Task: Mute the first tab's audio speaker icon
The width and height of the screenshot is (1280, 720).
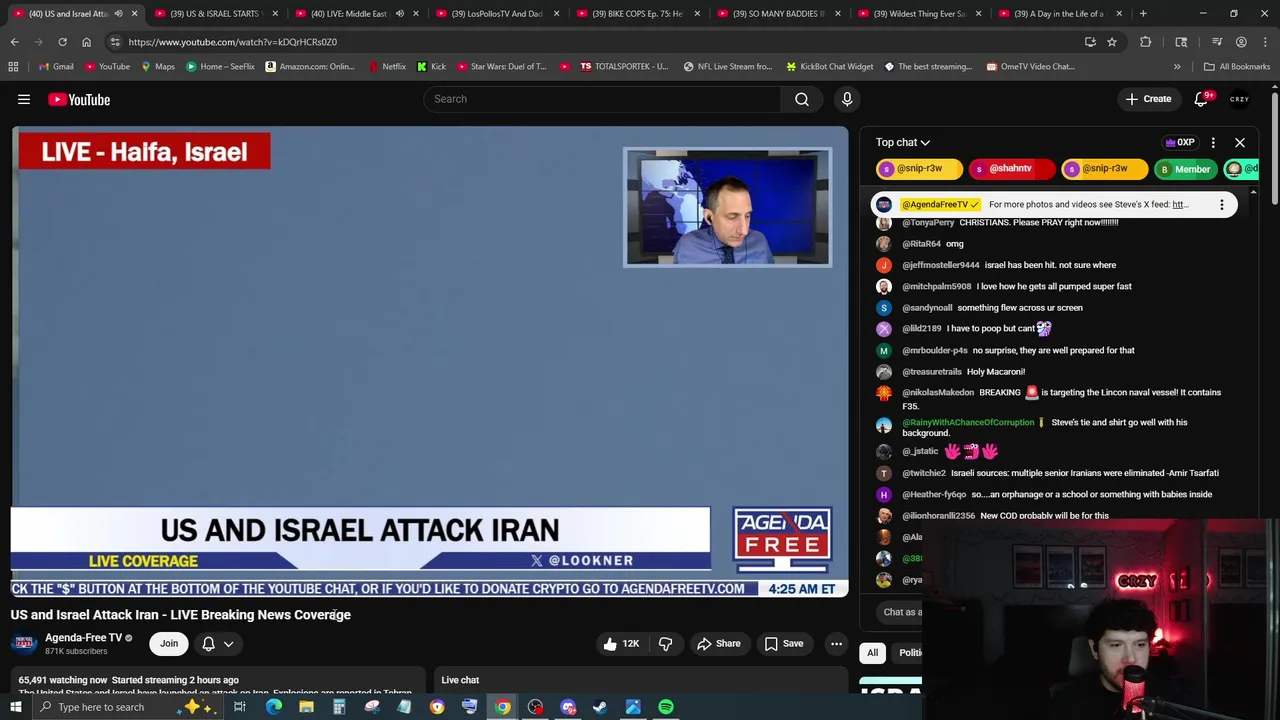Action: coord(118,14)
